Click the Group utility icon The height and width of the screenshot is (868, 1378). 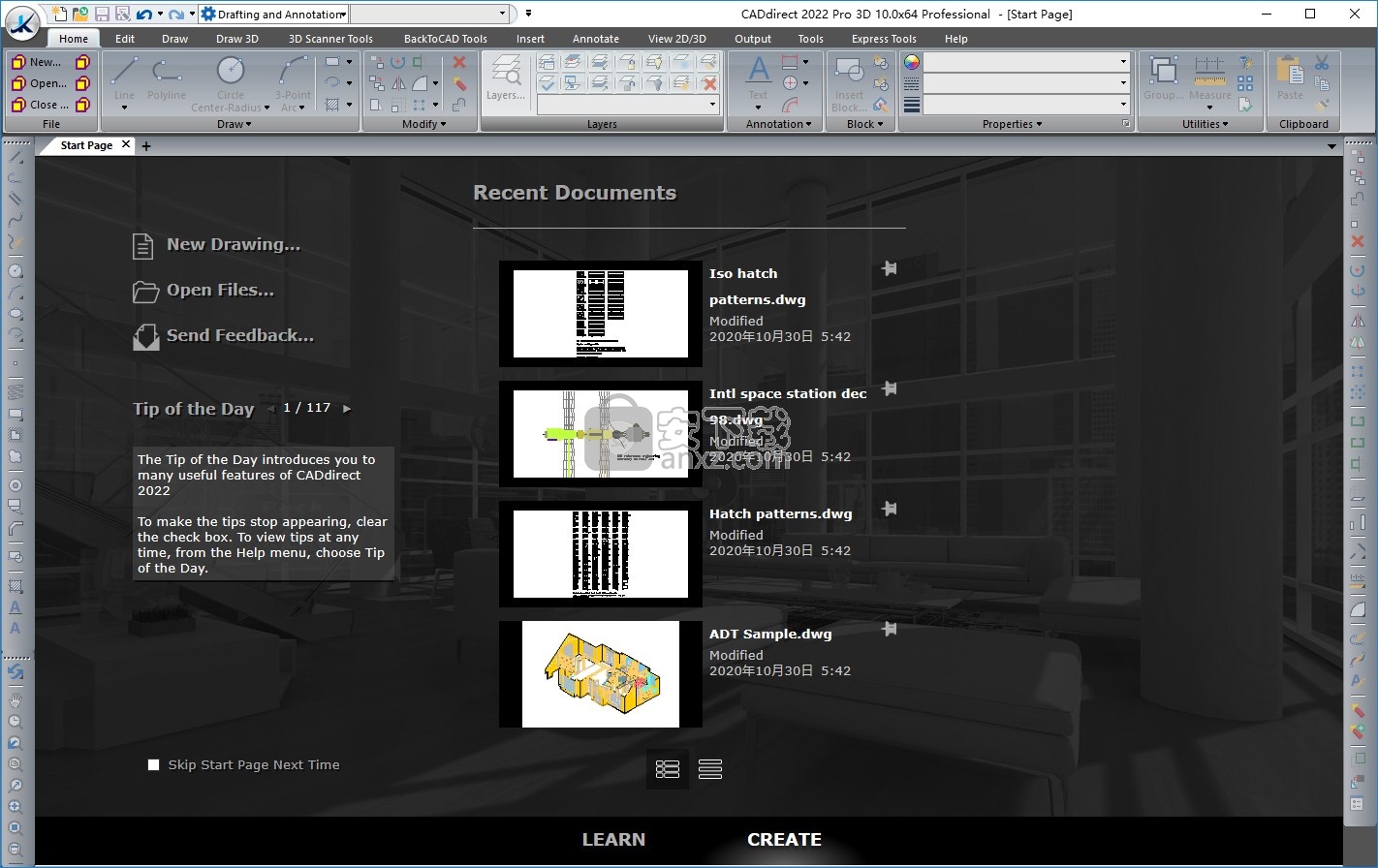click(1163, 77)
